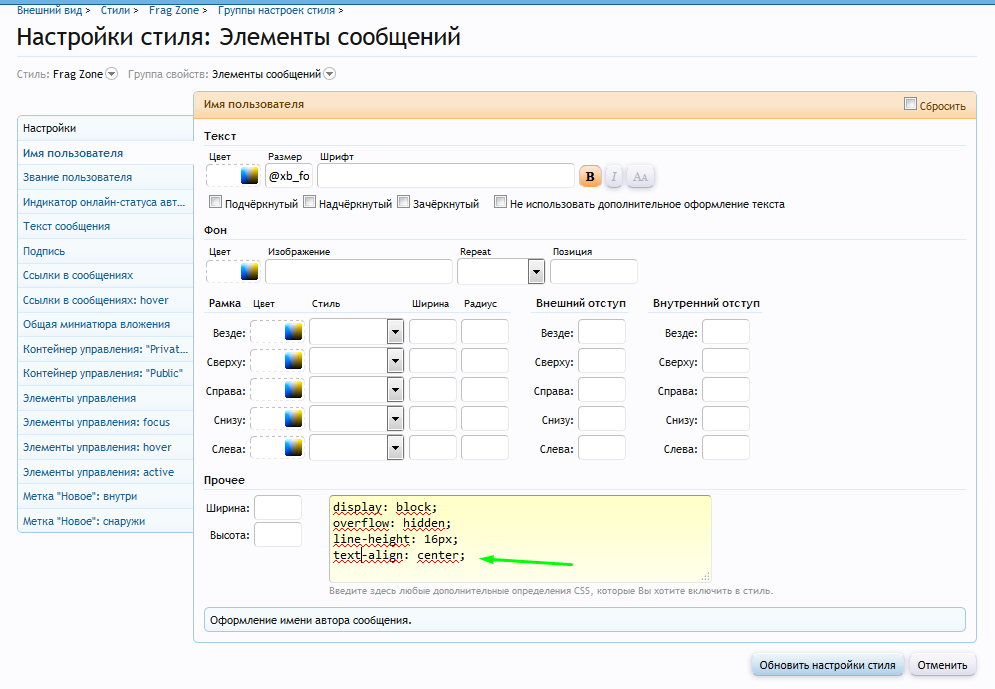
Task: Go to Frag Zone breadcrumb link
Action: click(x=174, y=10)
